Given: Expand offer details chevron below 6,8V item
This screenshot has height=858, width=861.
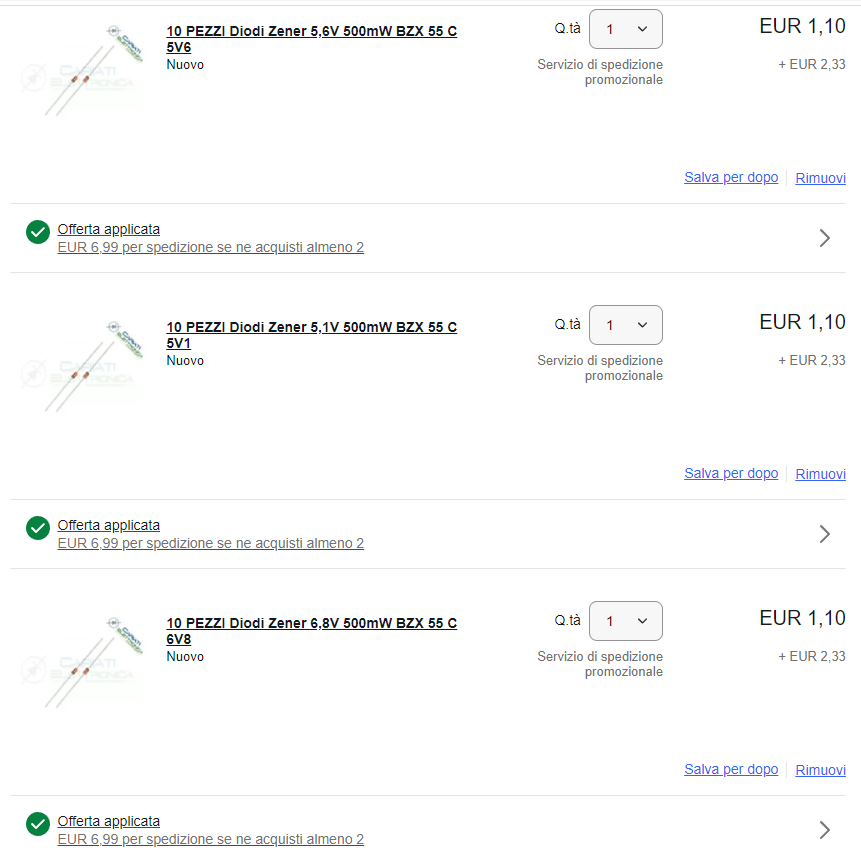Looking at the screenshot, I should pyautogui.click(x=824, y=830).
